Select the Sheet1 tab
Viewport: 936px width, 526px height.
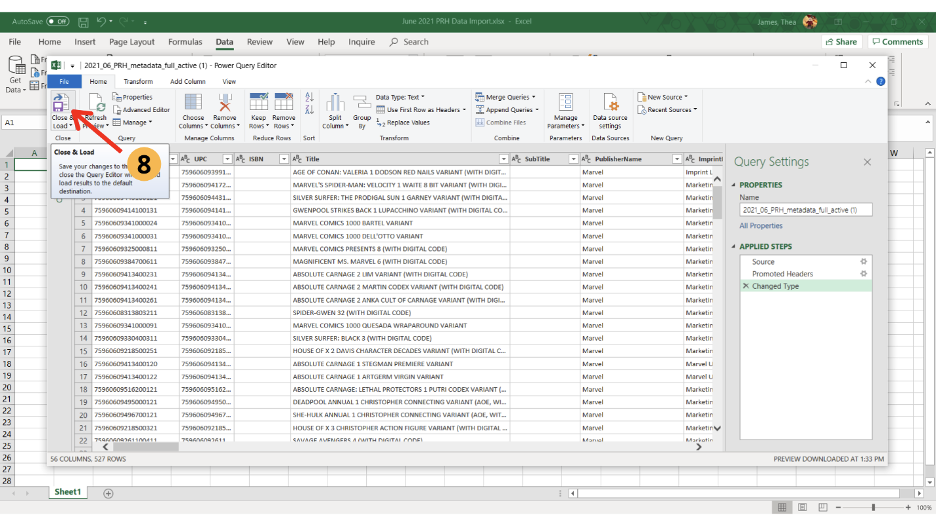[67, 492]
